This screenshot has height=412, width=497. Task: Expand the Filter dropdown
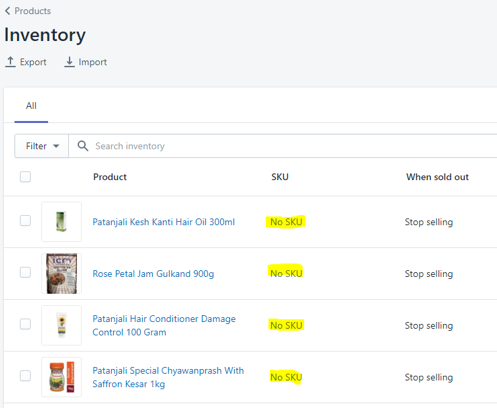click(x=42, y=146)
